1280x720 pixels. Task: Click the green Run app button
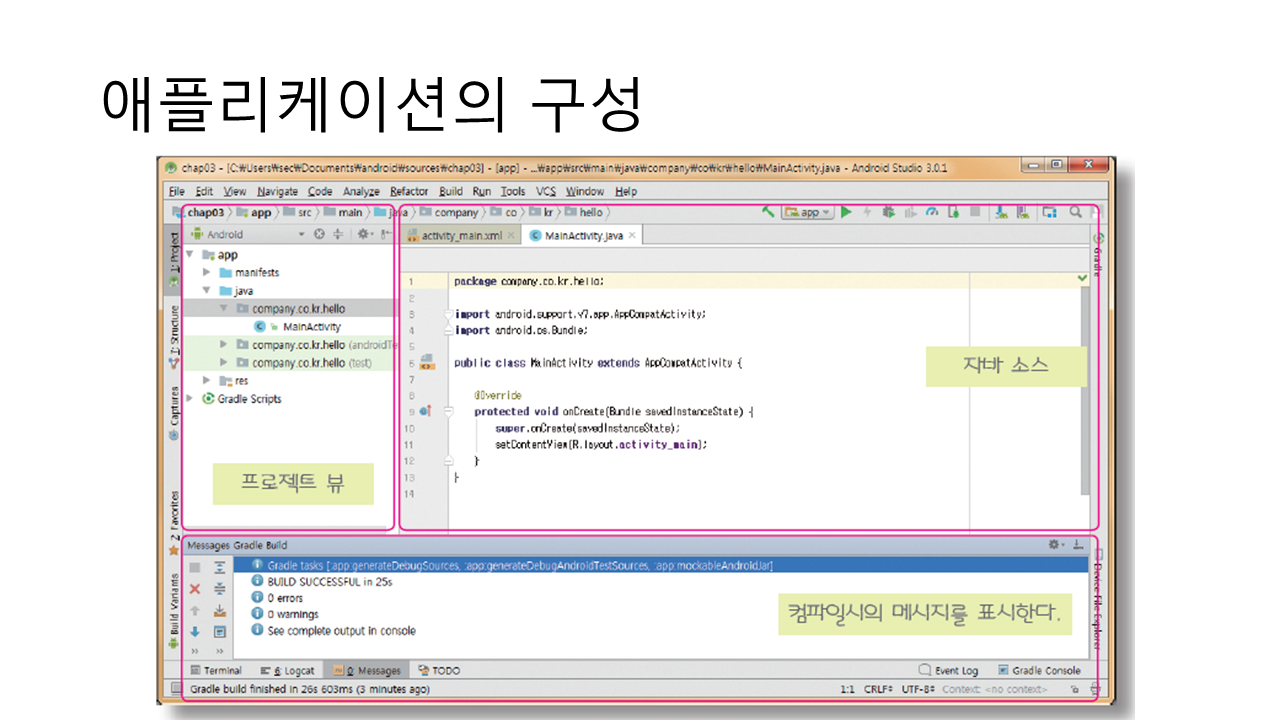pos(846,212)
